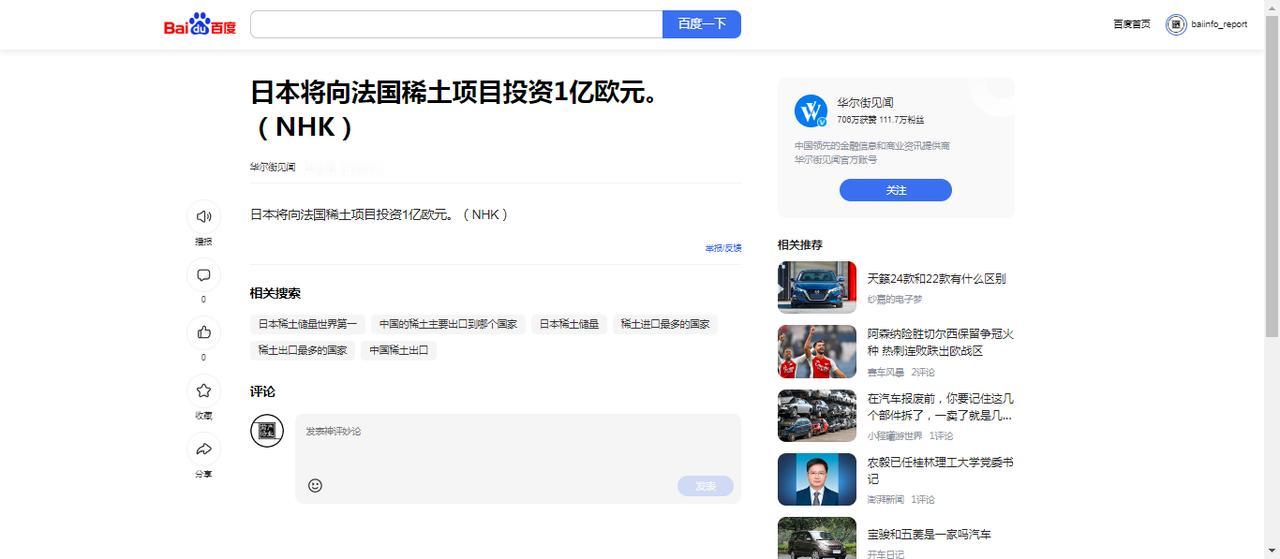Click the 百度一下 search button

[x=702, y=24]
